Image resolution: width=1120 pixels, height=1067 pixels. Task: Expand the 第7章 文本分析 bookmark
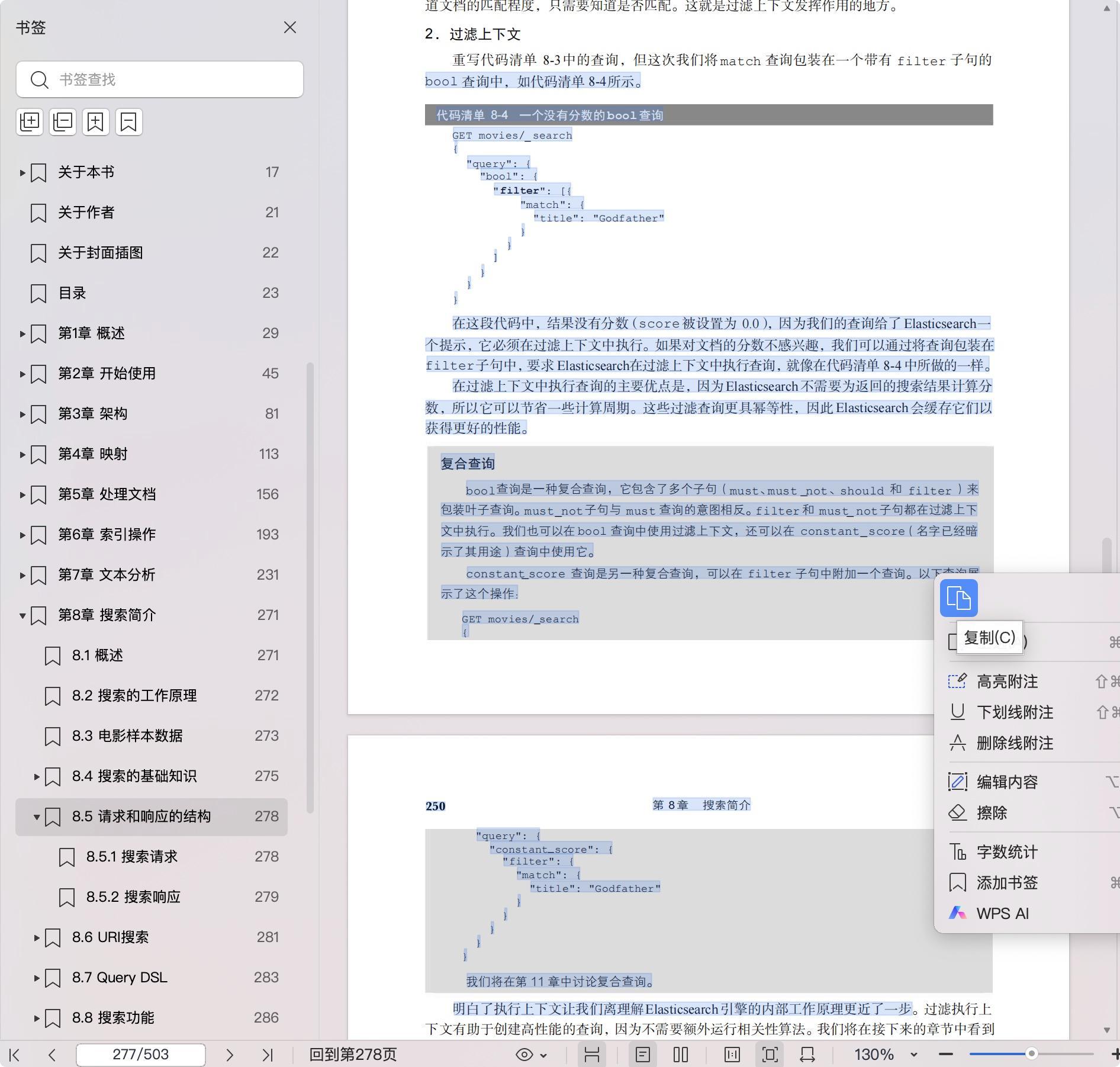[22, 575]
